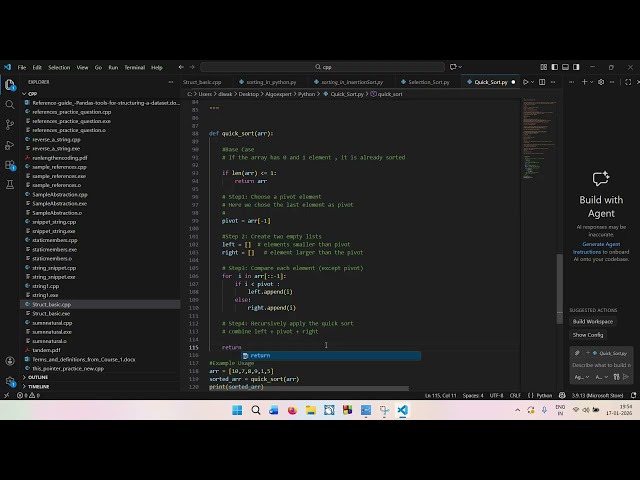Start a new chat with plus icon
This screenshot has height=480, width=640.
(584, 82)
